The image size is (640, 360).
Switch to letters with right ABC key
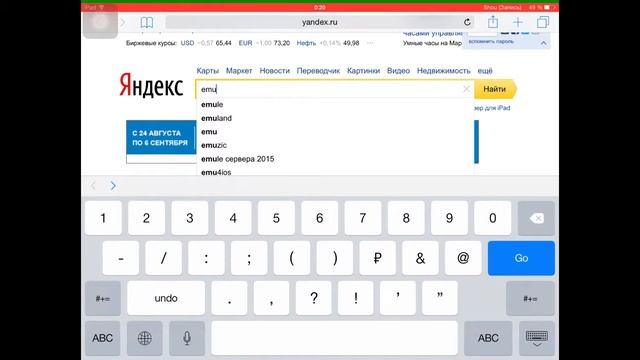coord(488,338)
